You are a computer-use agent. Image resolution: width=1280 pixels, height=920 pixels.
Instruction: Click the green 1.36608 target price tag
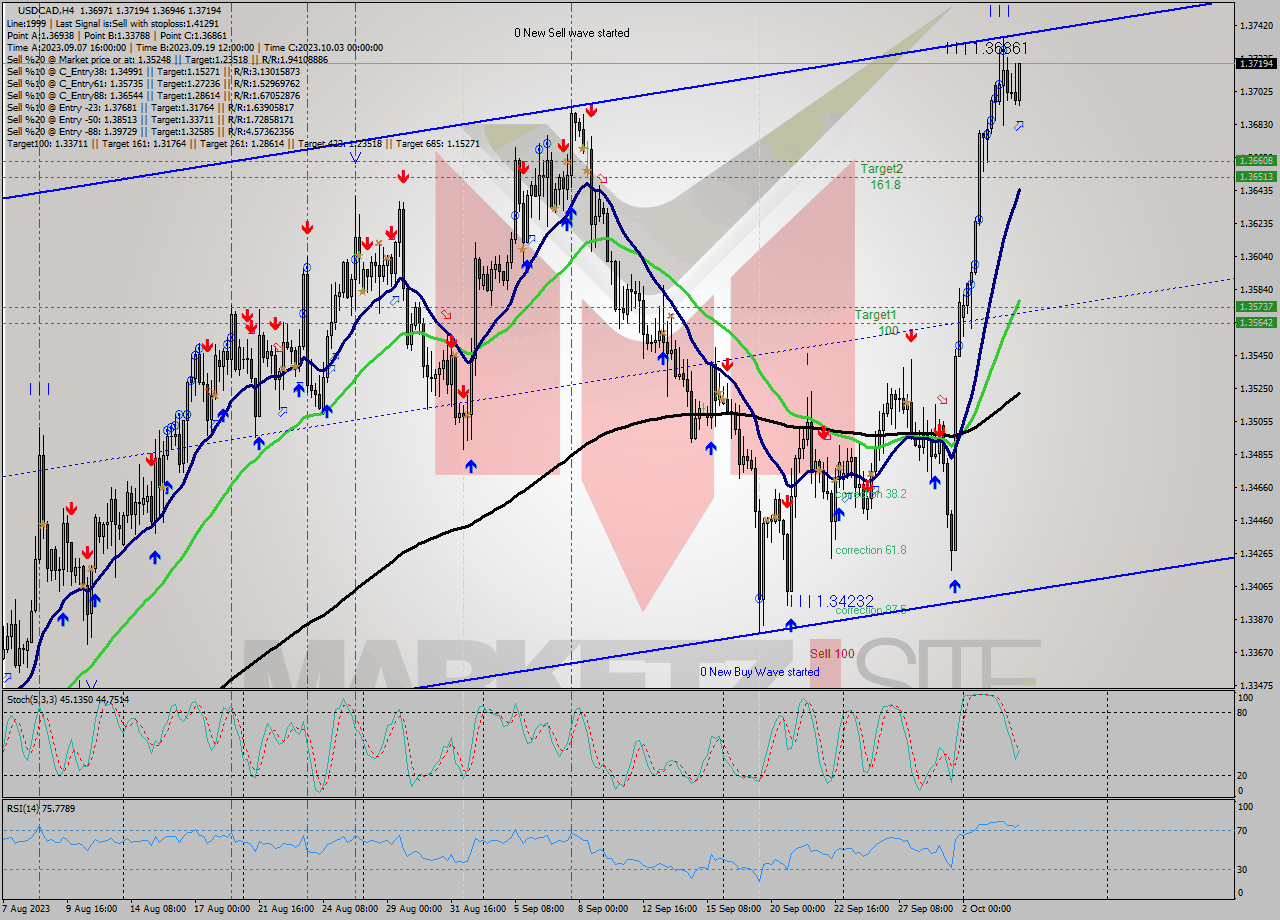(1258, 159)
